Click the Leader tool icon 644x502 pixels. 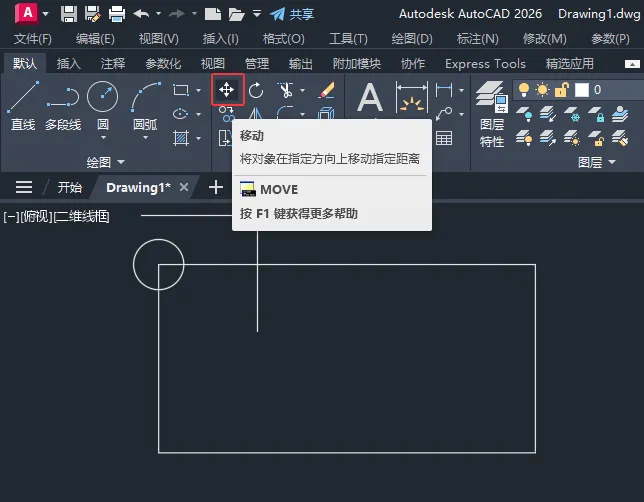444,113
